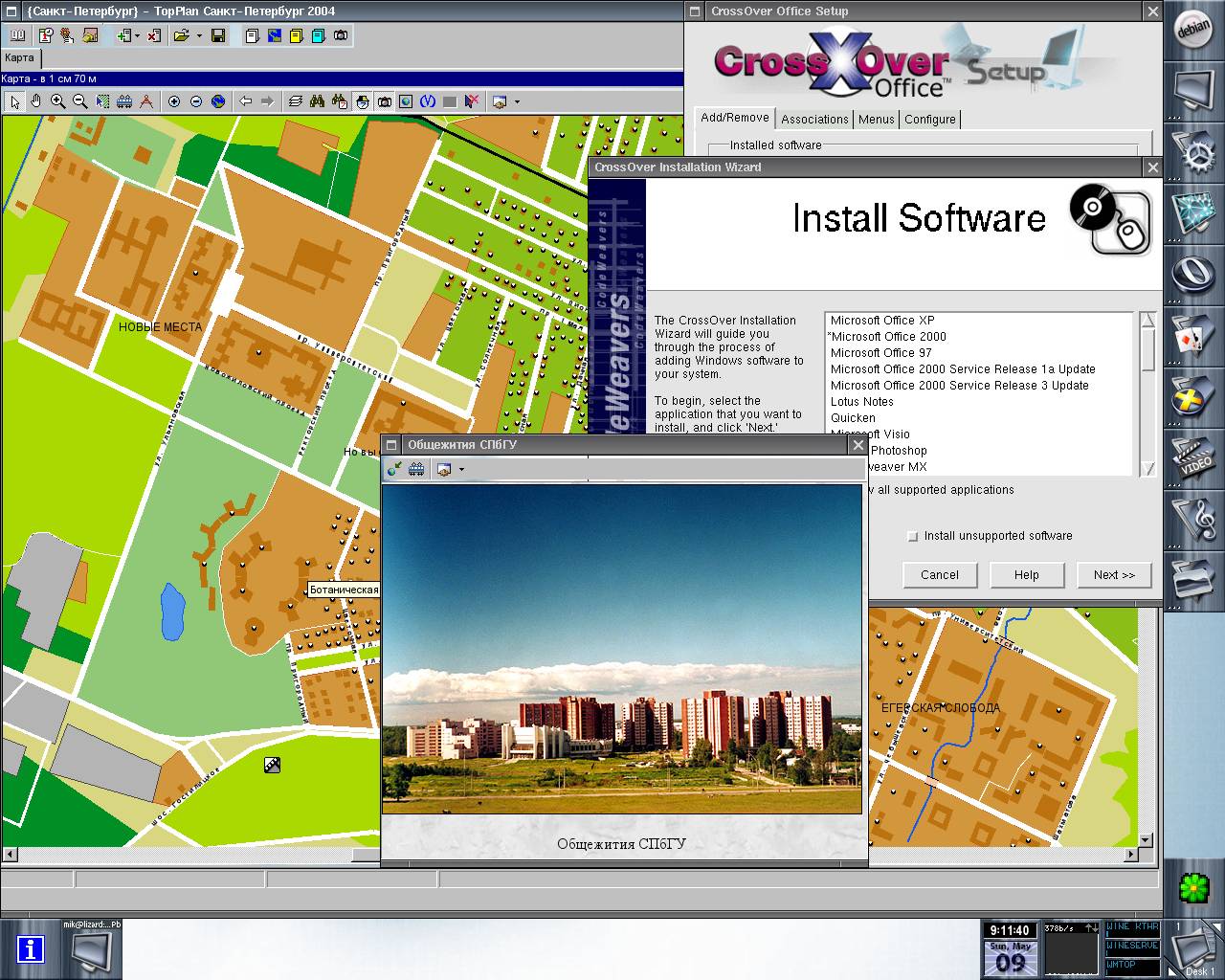Screen dimensions: 1225x980
Task: Switch to the Associations tab
Action: pyautogui.click(x=814, y=120)
